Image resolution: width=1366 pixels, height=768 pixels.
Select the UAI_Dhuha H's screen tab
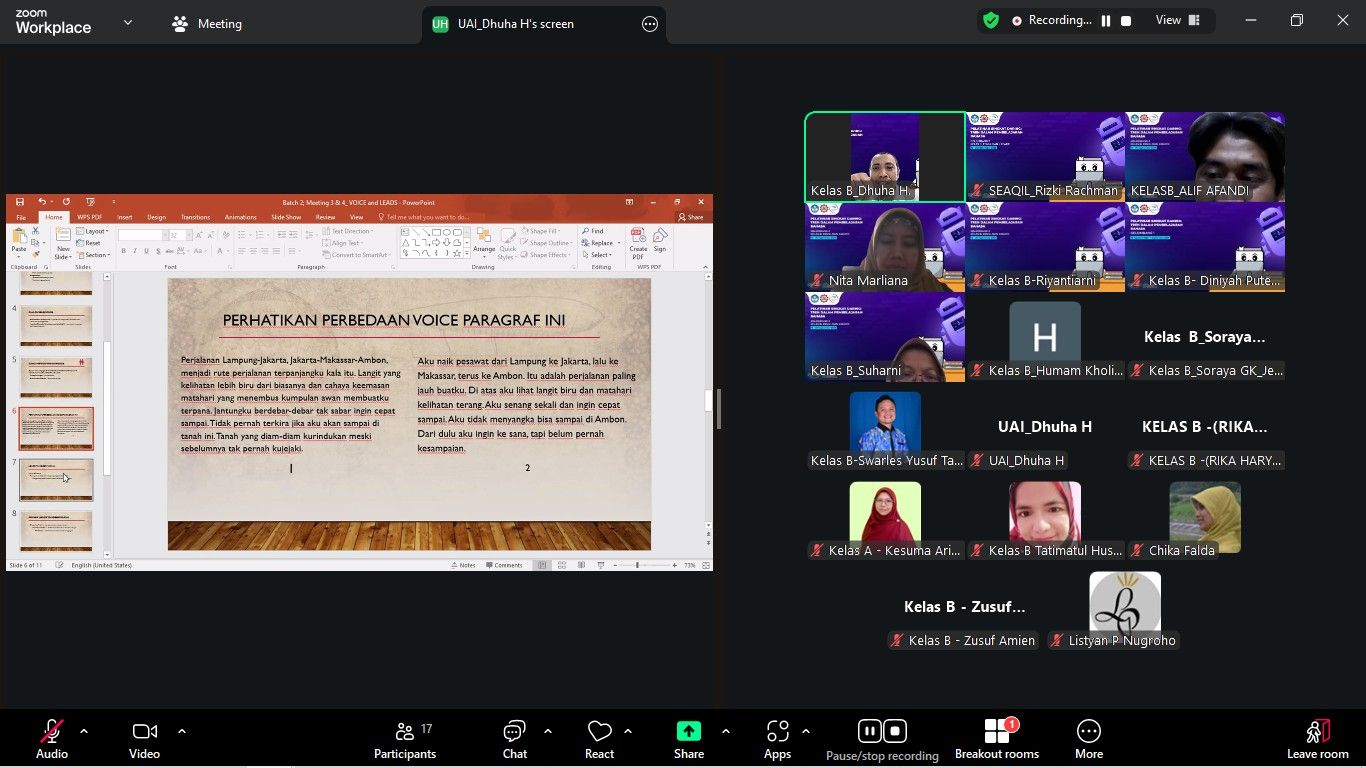tap(515, 24)
